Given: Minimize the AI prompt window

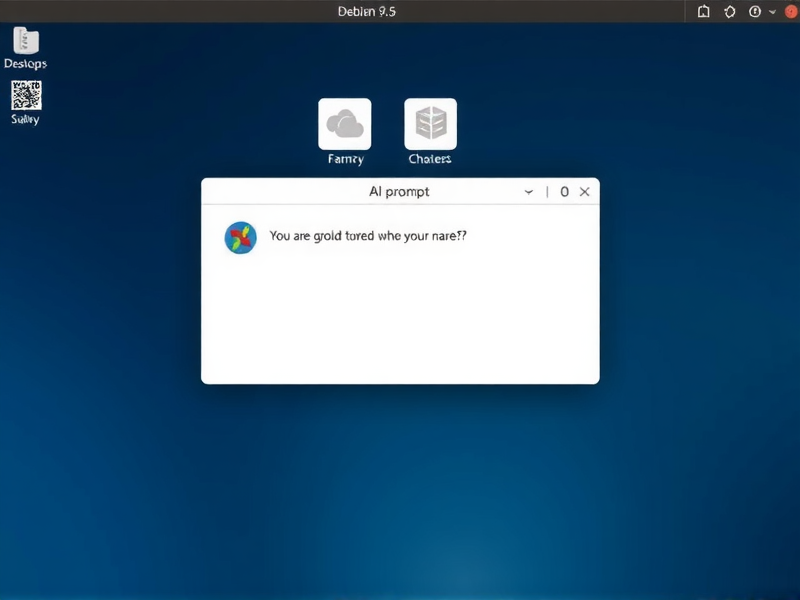Looking at the screenshot, I should [564, 191].
